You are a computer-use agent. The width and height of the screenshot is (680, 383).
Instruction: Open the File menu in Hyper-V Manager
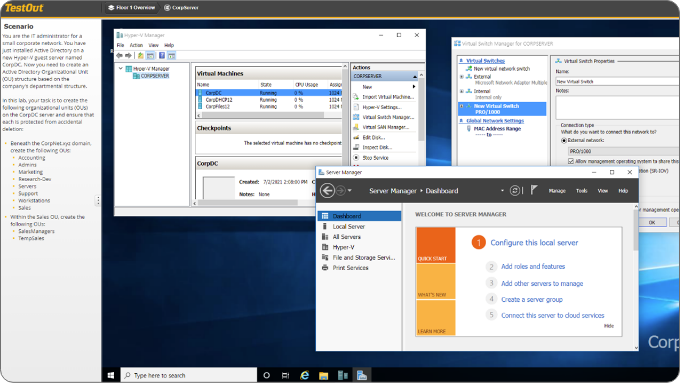point(121,45)
